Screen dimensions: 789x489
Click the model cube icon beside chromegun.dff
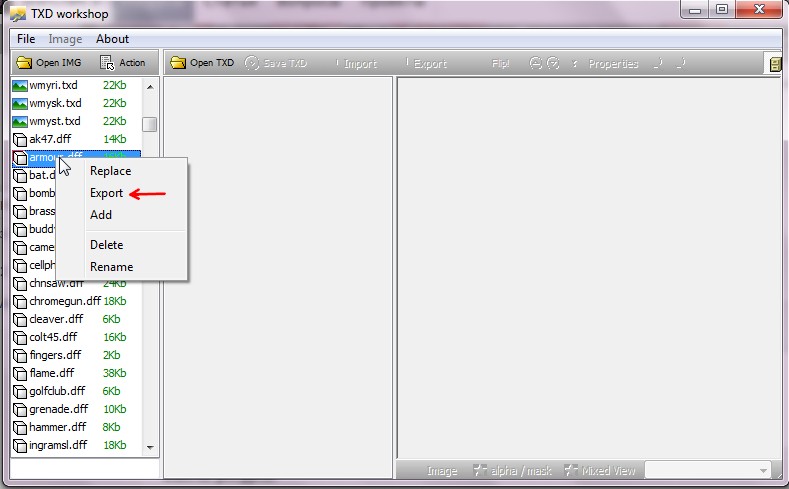coord(20,302)
